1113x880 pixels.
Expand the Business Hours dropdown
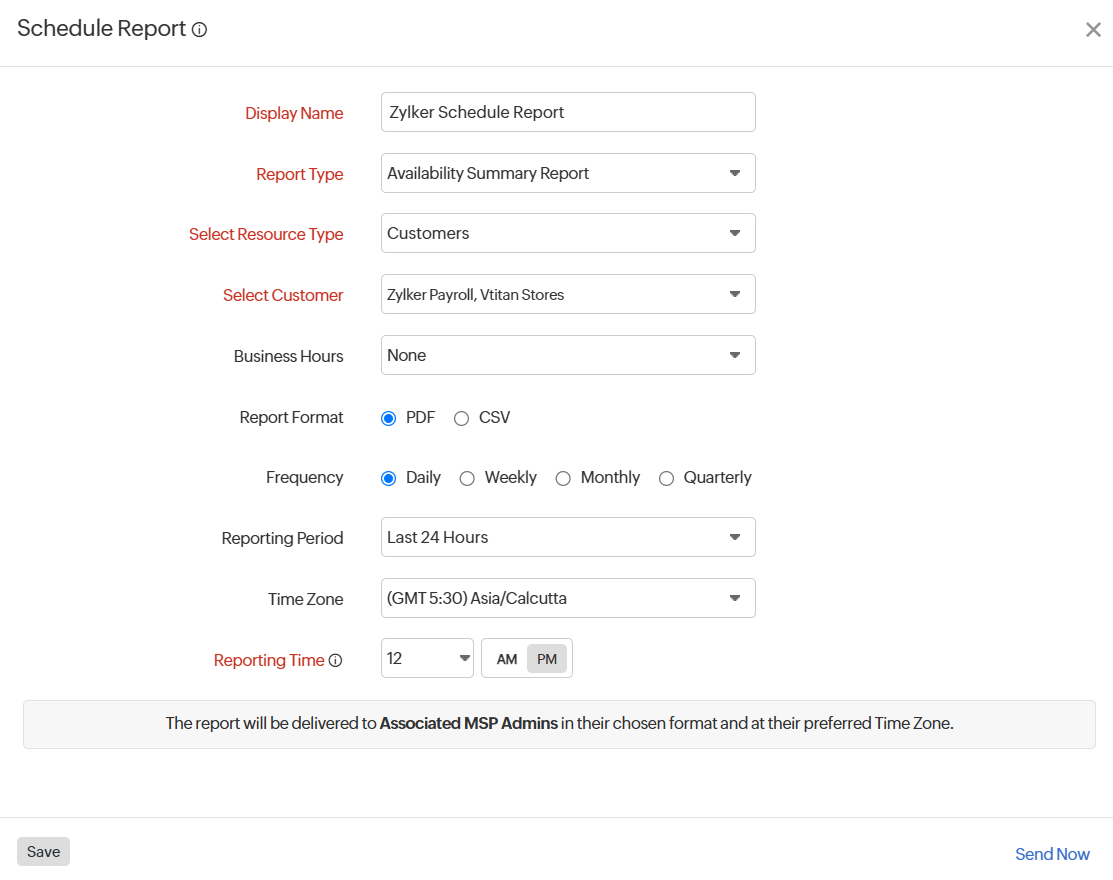[568, 355]
